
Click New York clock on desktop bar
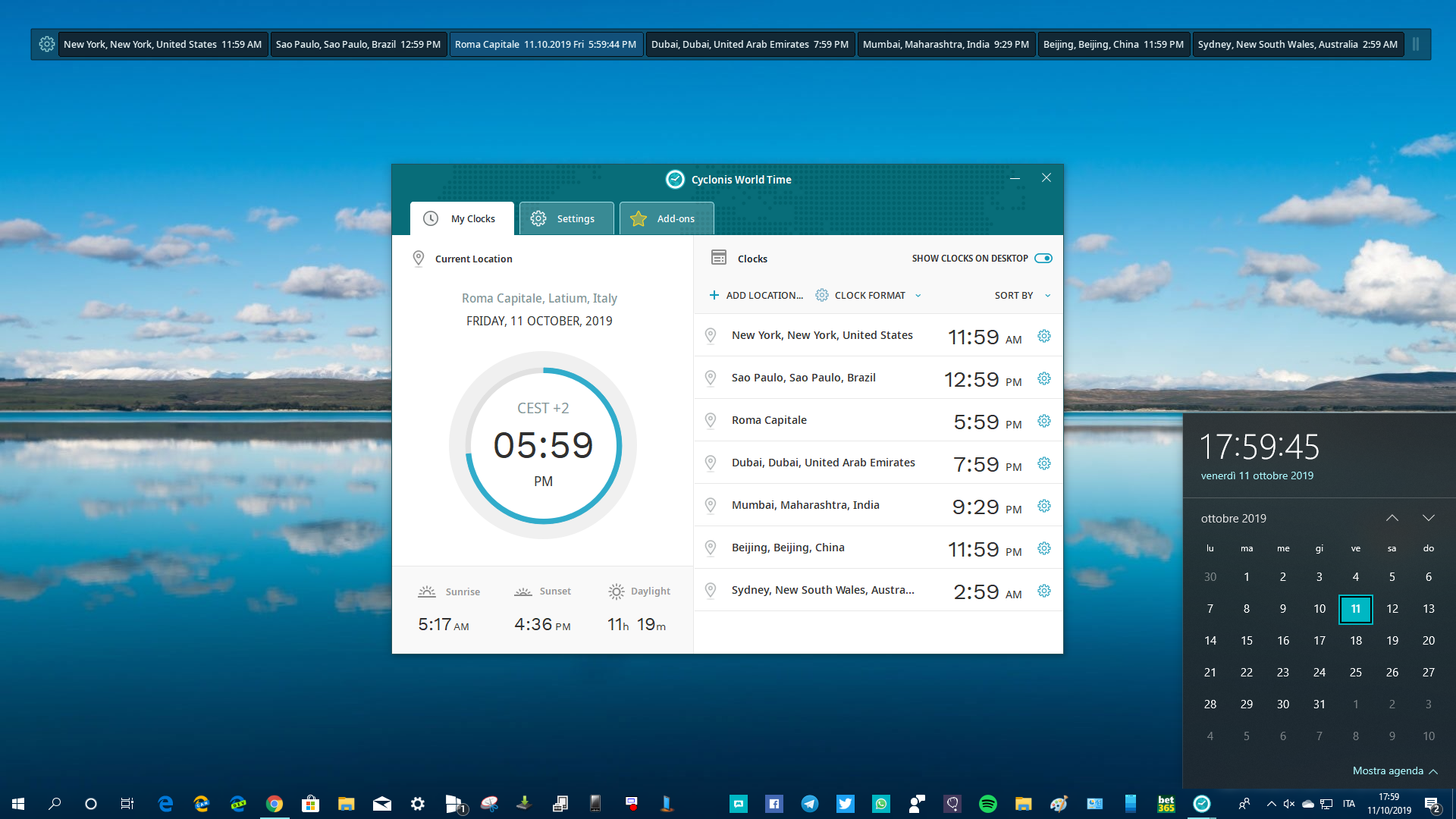(162, 44)
